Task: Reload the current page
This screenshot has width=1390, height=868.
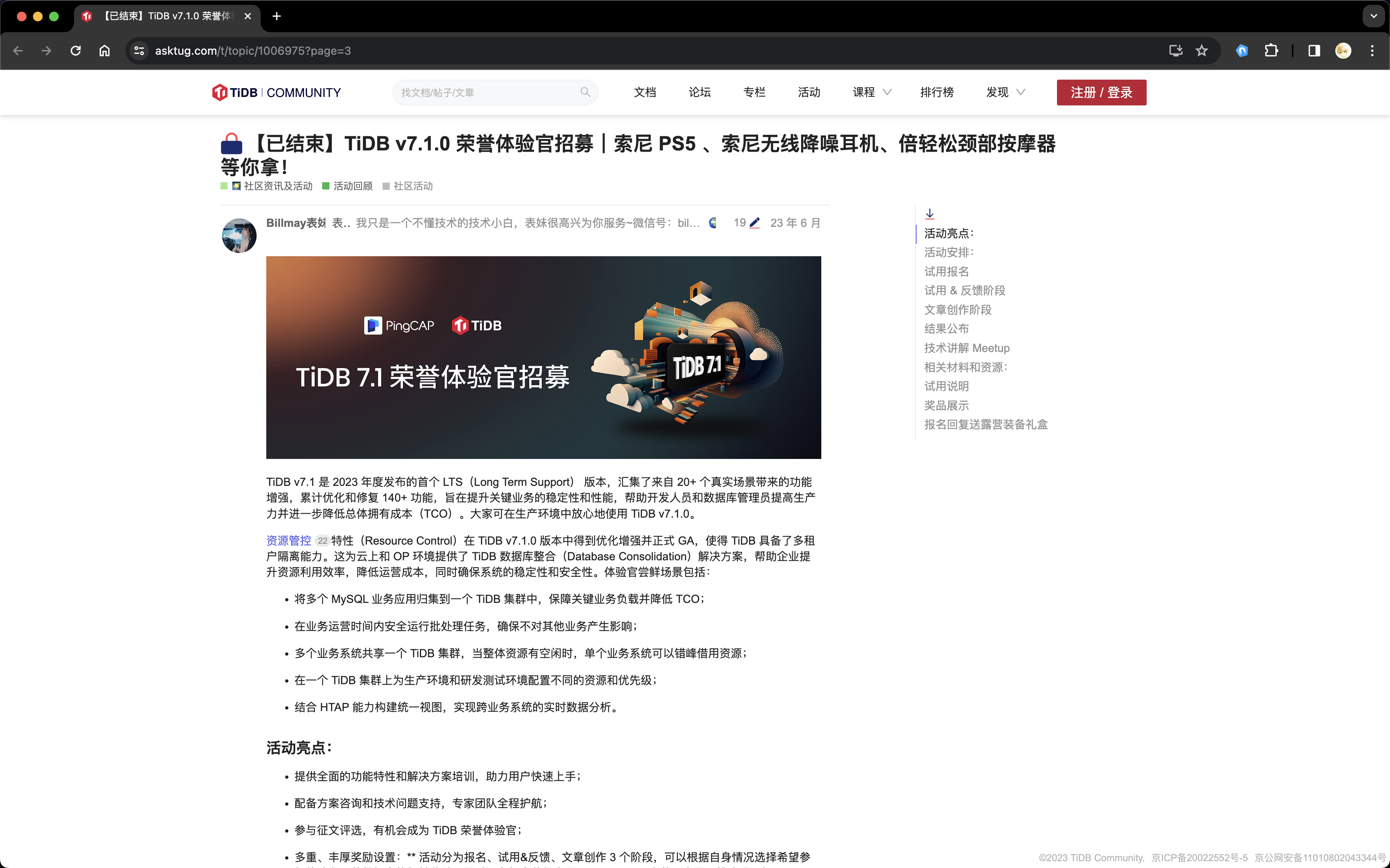Action: [x=76, y=51]
